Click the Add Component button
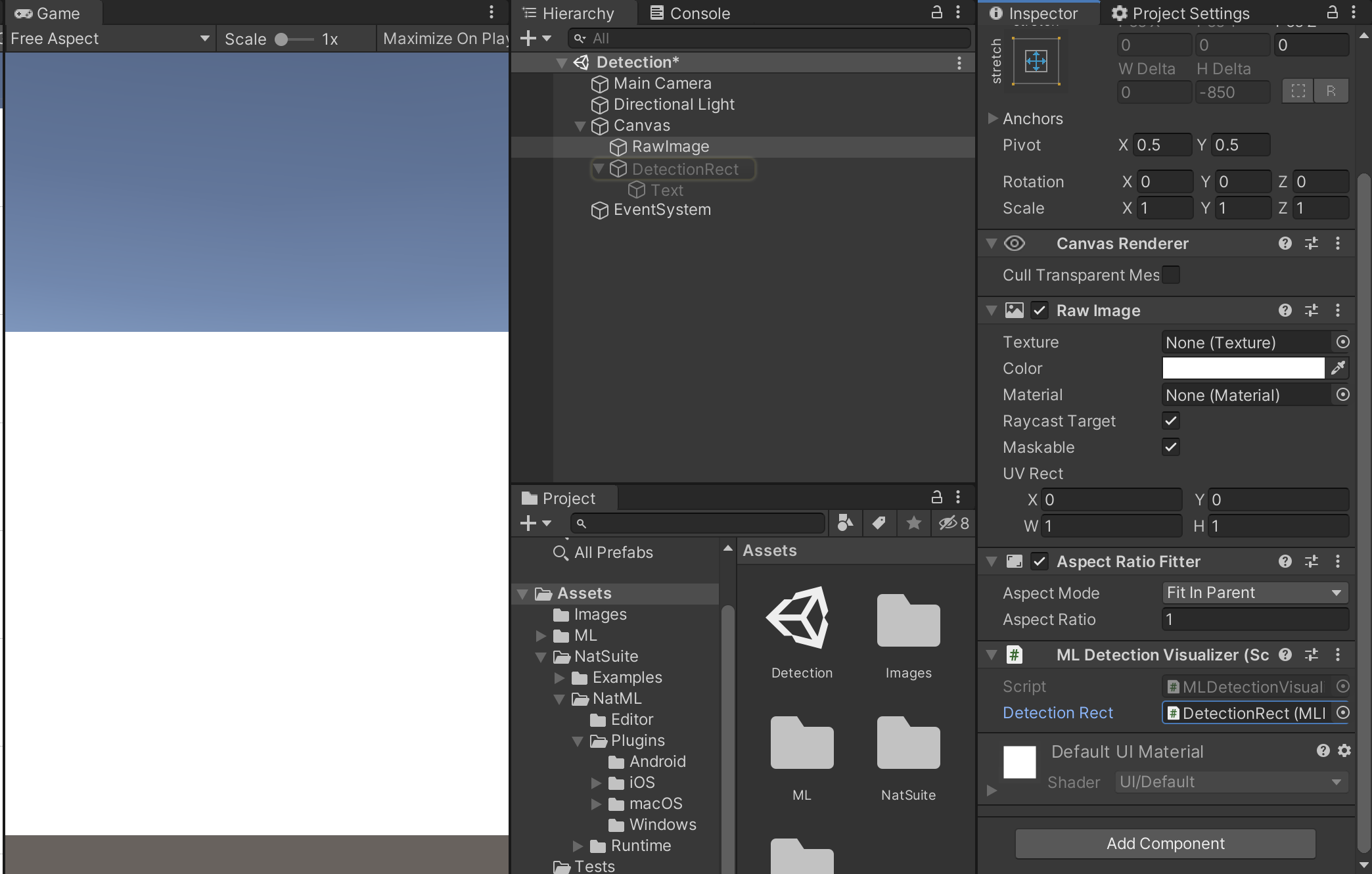The height and width of the screenshot is (874, 1372). [1164, 843]
